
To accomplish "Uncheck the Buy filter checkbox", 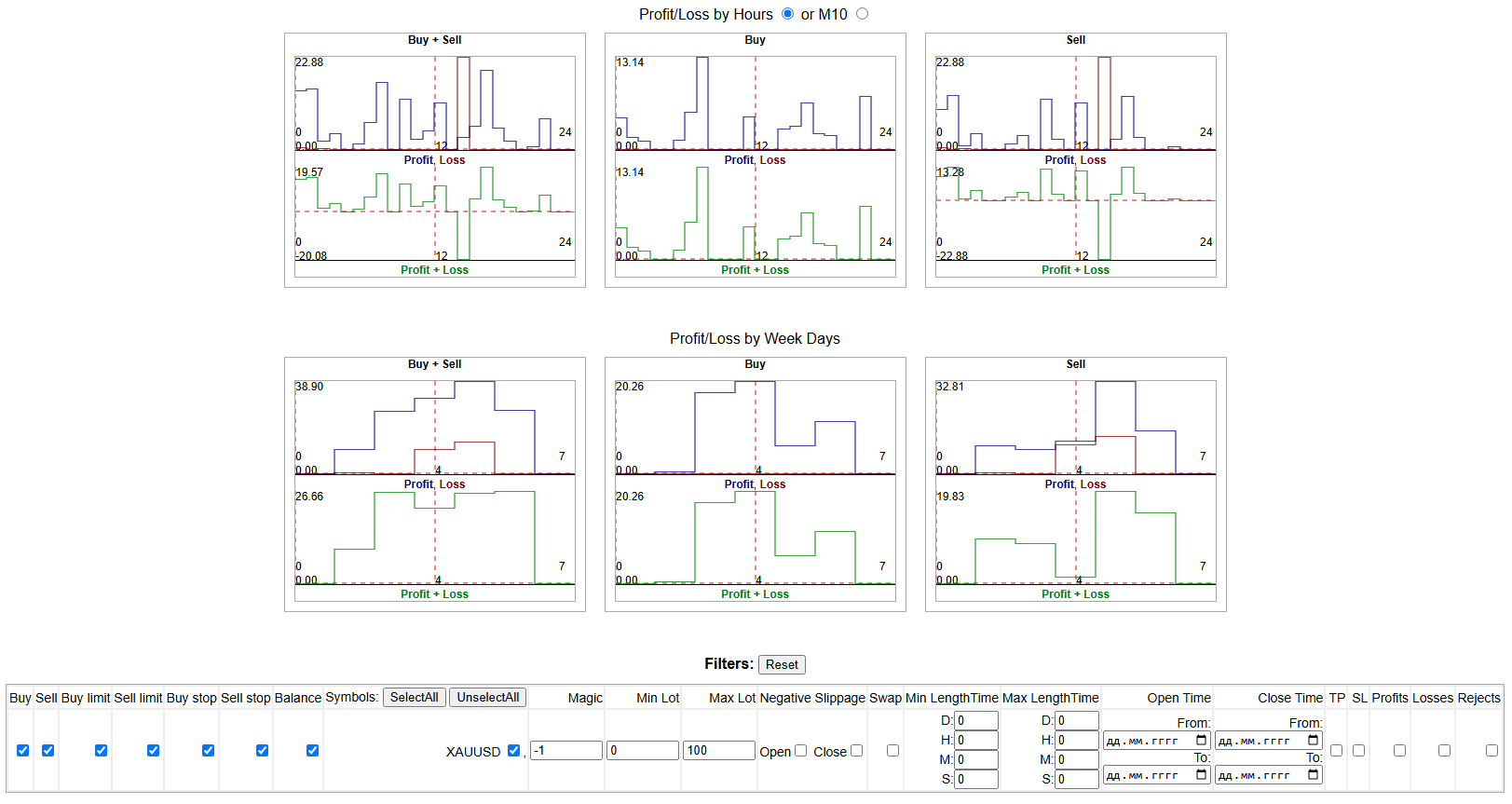I will click(x=22, y=750).
